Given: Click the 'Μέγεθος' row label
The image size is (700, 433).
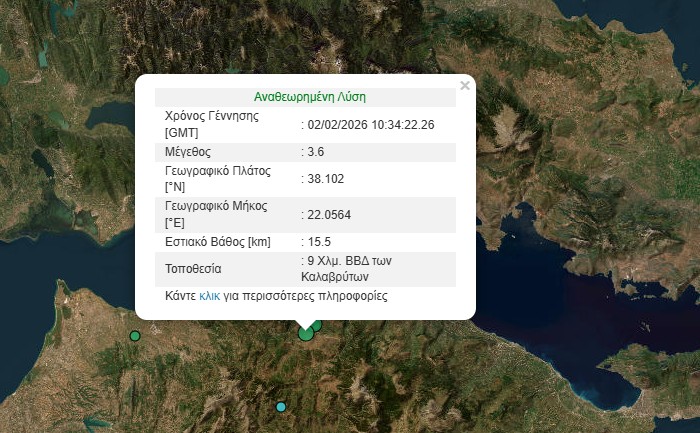Looking at the screenshot, I should pyautogui.click(x=190, y=151).
